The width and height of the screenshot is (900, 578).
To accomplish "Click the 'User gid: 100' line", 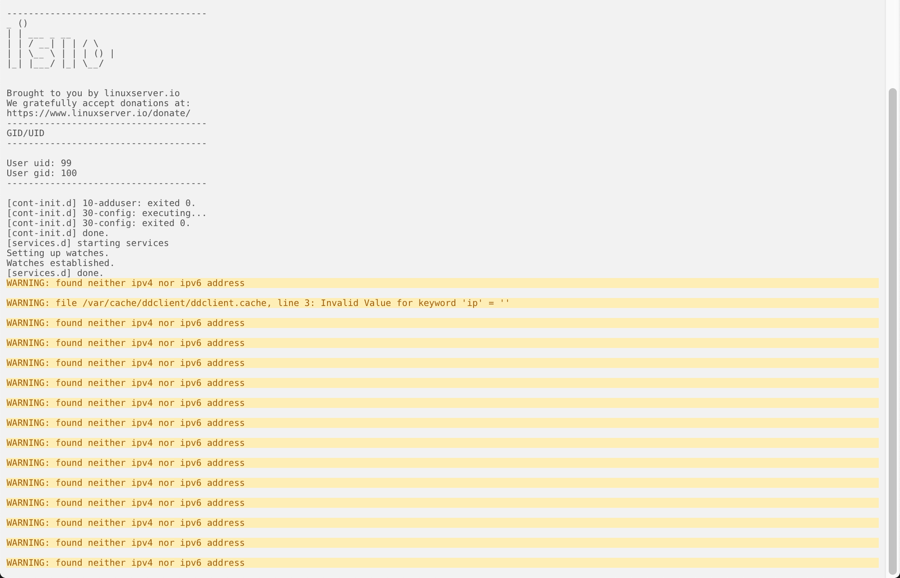I will pyautogui.click(x=41, y=173).
